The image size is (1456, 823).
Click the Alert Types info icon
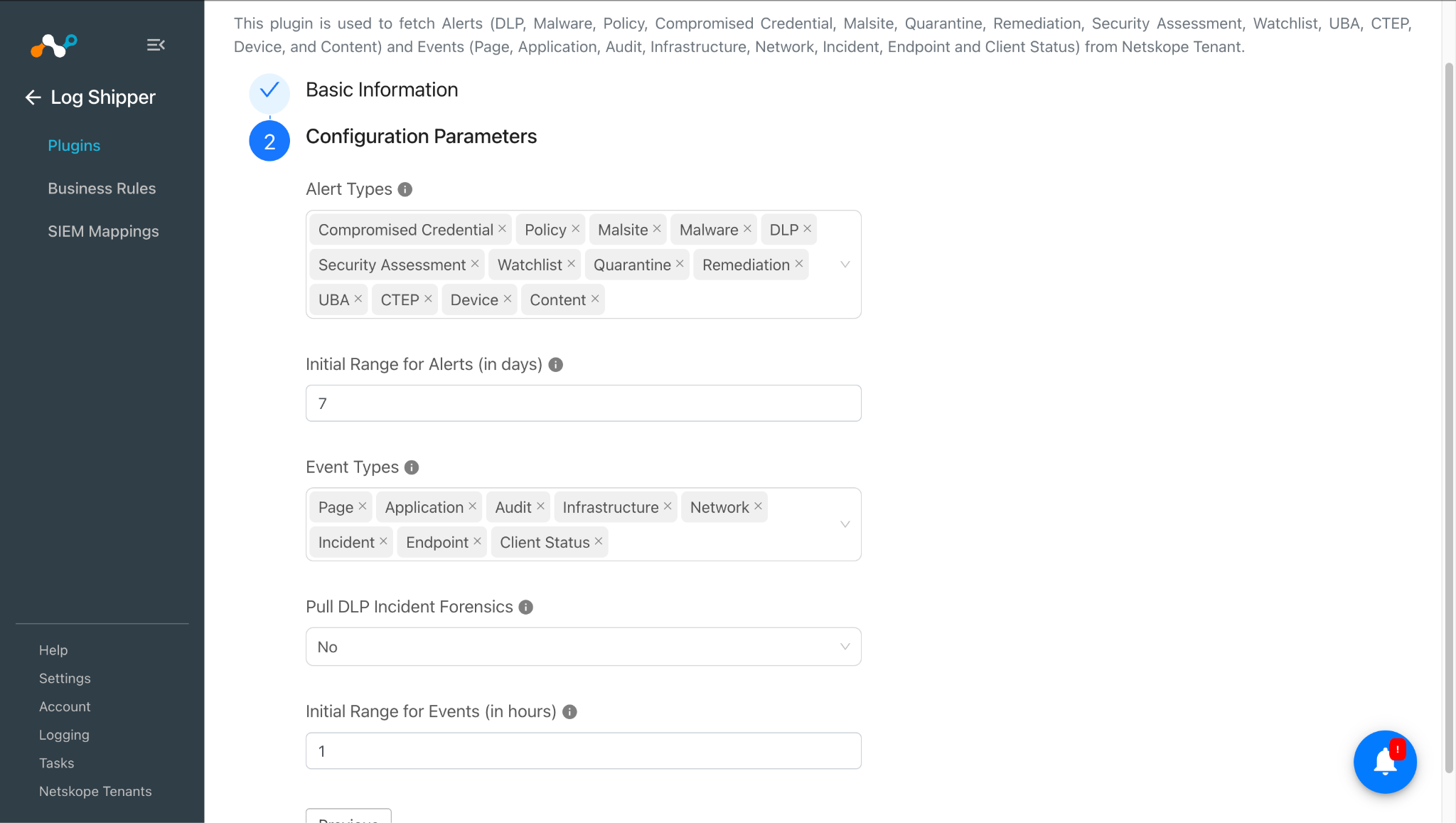coord(405,189)
